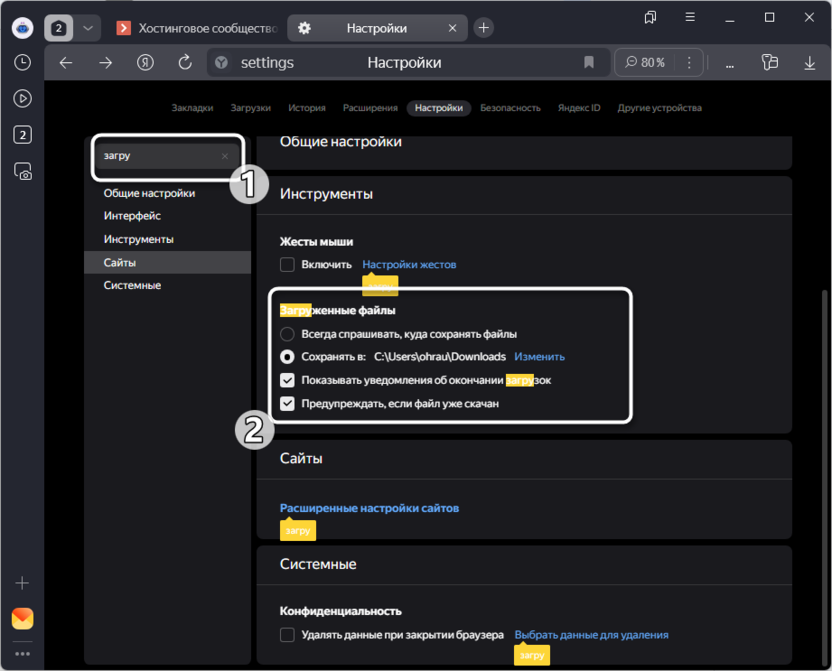832x671 pixels.
Task: Click the Yandex home 'Я' icon
Action: (x=145, y=63)
